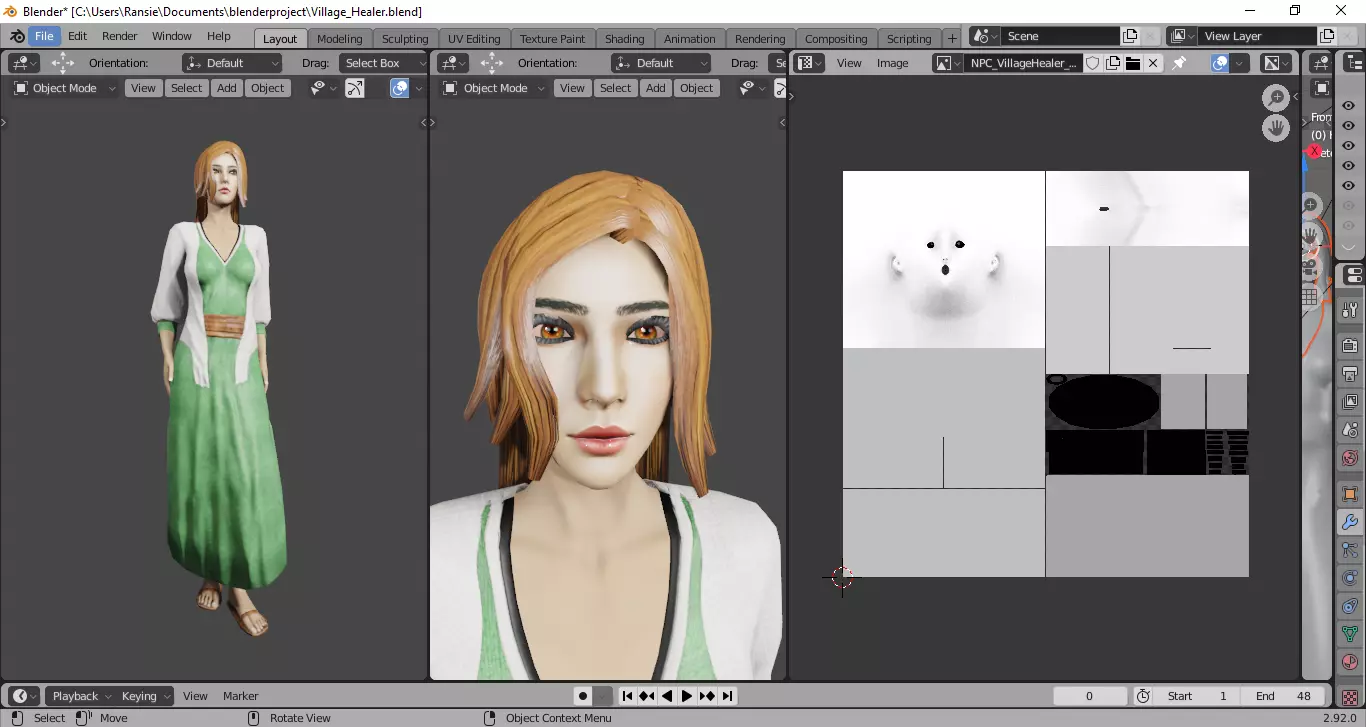This screenshot has width=1366, height=727.
Task: Jump to the first frame of the timeline
Action: [628, 696]
